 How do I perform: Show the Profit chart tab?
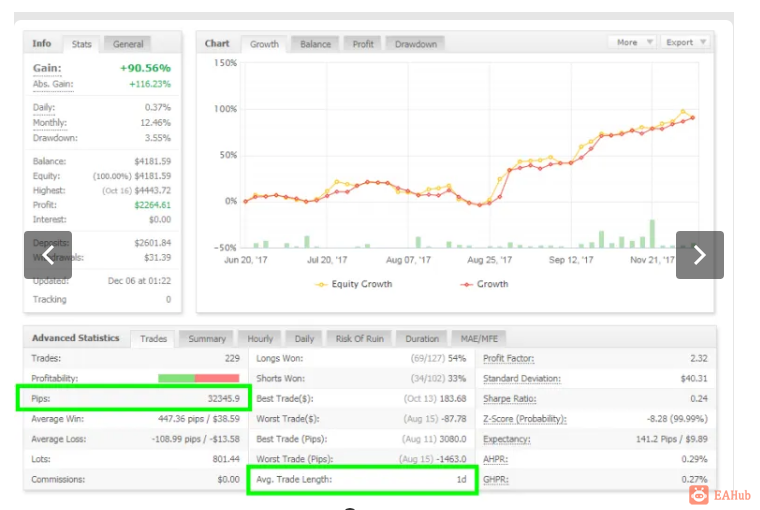[363, 44]
